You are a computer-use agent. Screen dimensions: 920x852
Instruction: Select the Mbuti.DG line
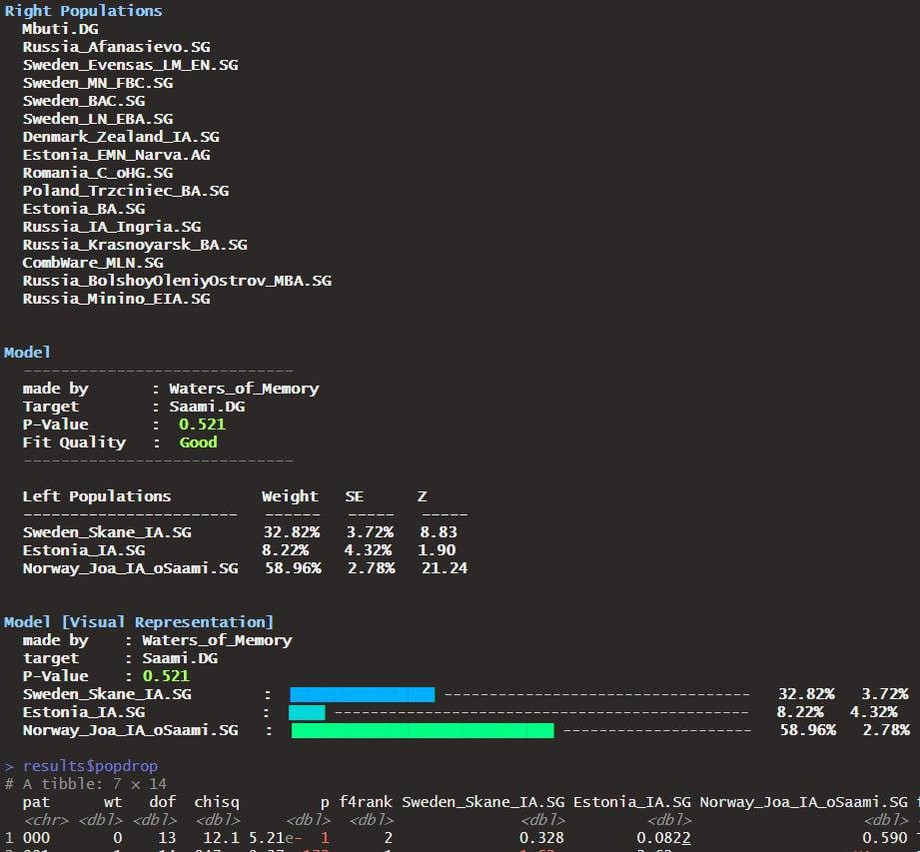(x=60, y=29)
